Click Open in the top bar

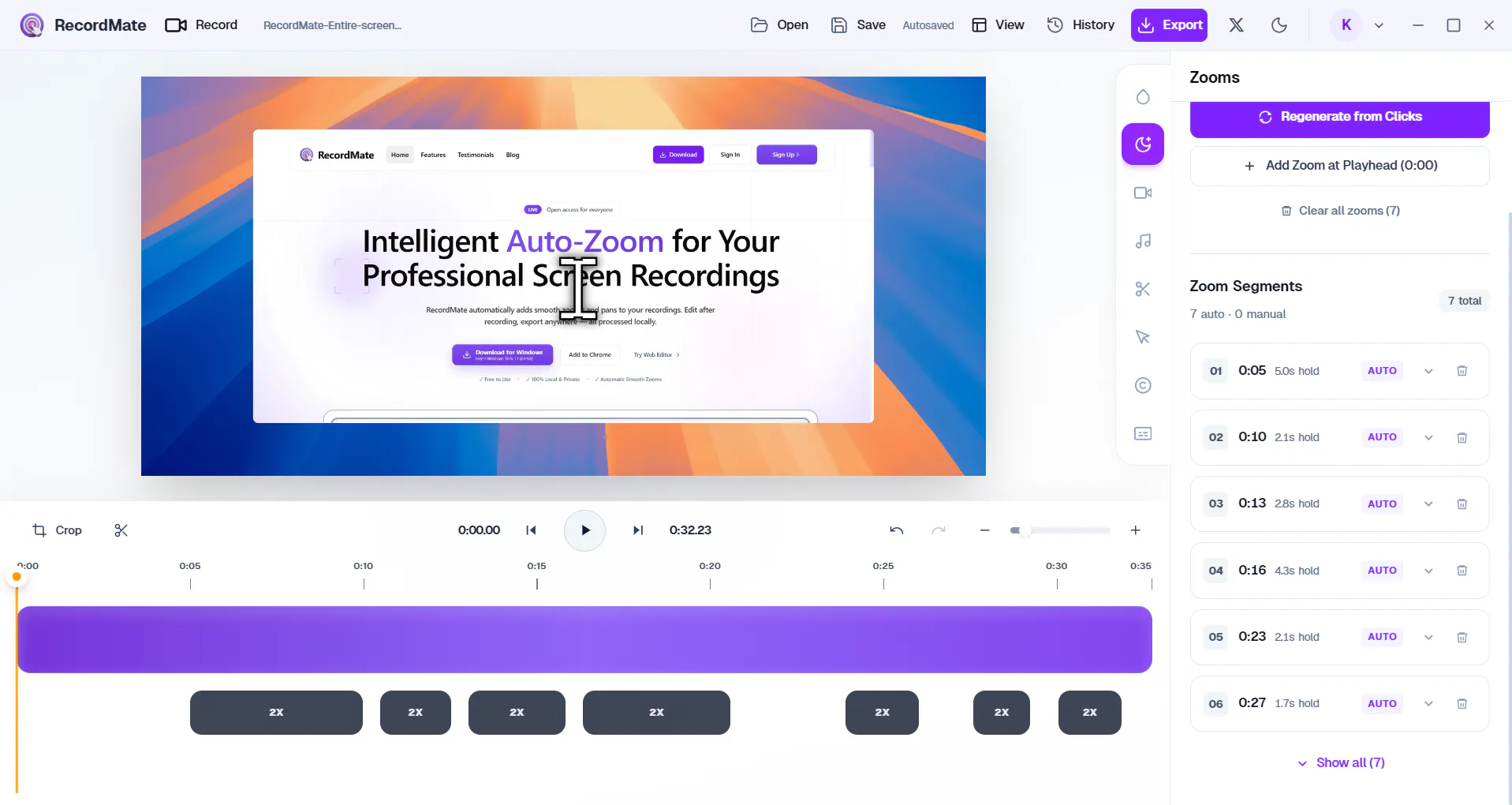pyautogui.click(x=779, y=25)
